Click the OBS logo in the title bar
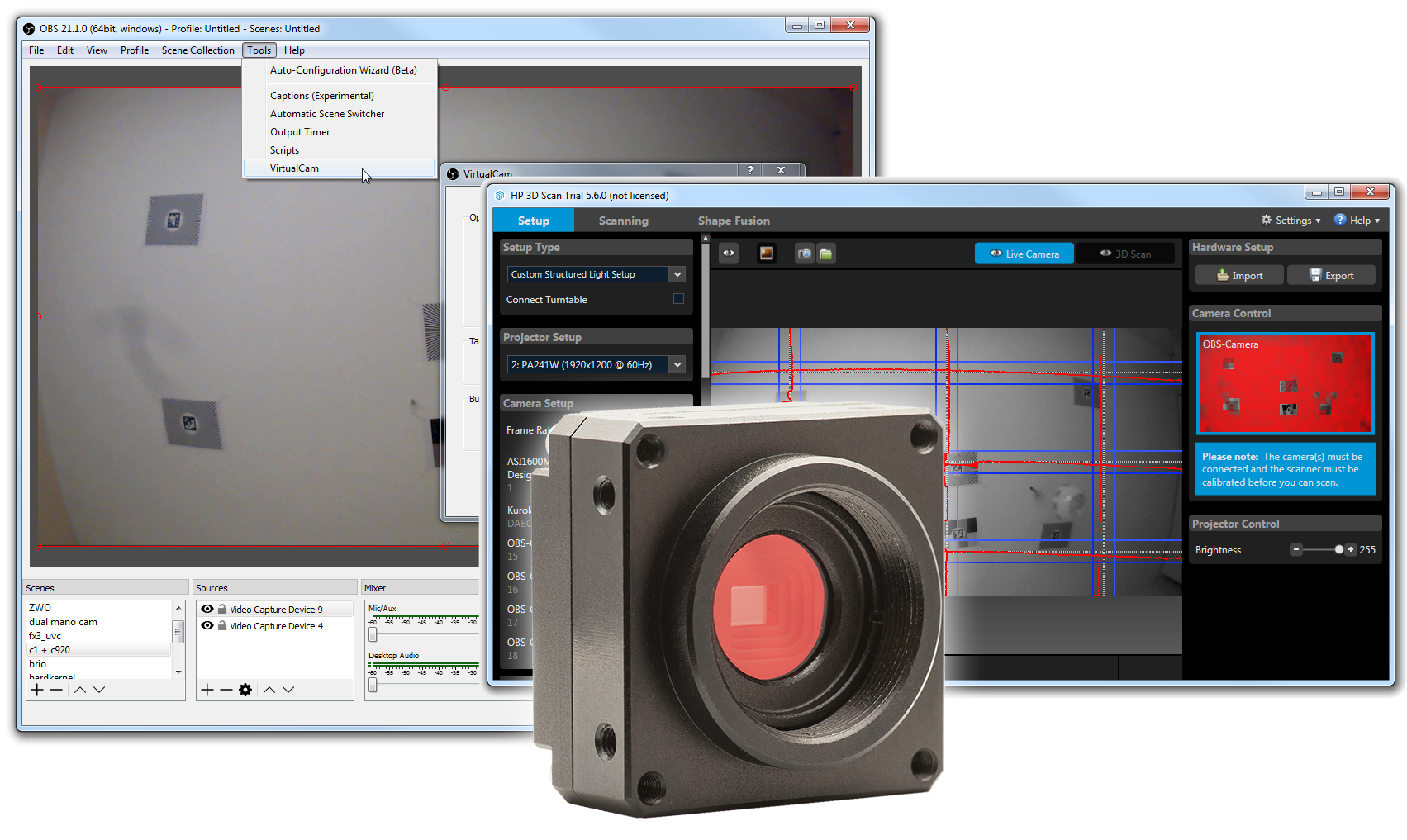 (x=29, y=28)
